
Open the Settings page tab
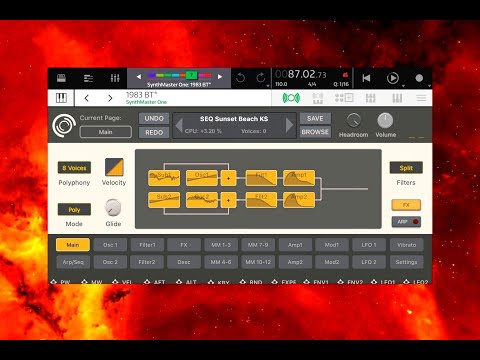point(406,262)
